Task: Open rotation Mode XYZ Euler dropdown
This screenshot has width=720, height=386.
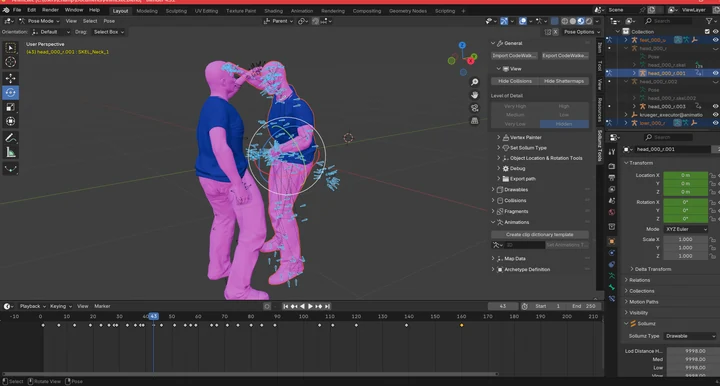Action: pyautogui.click(x=686, y=229)
